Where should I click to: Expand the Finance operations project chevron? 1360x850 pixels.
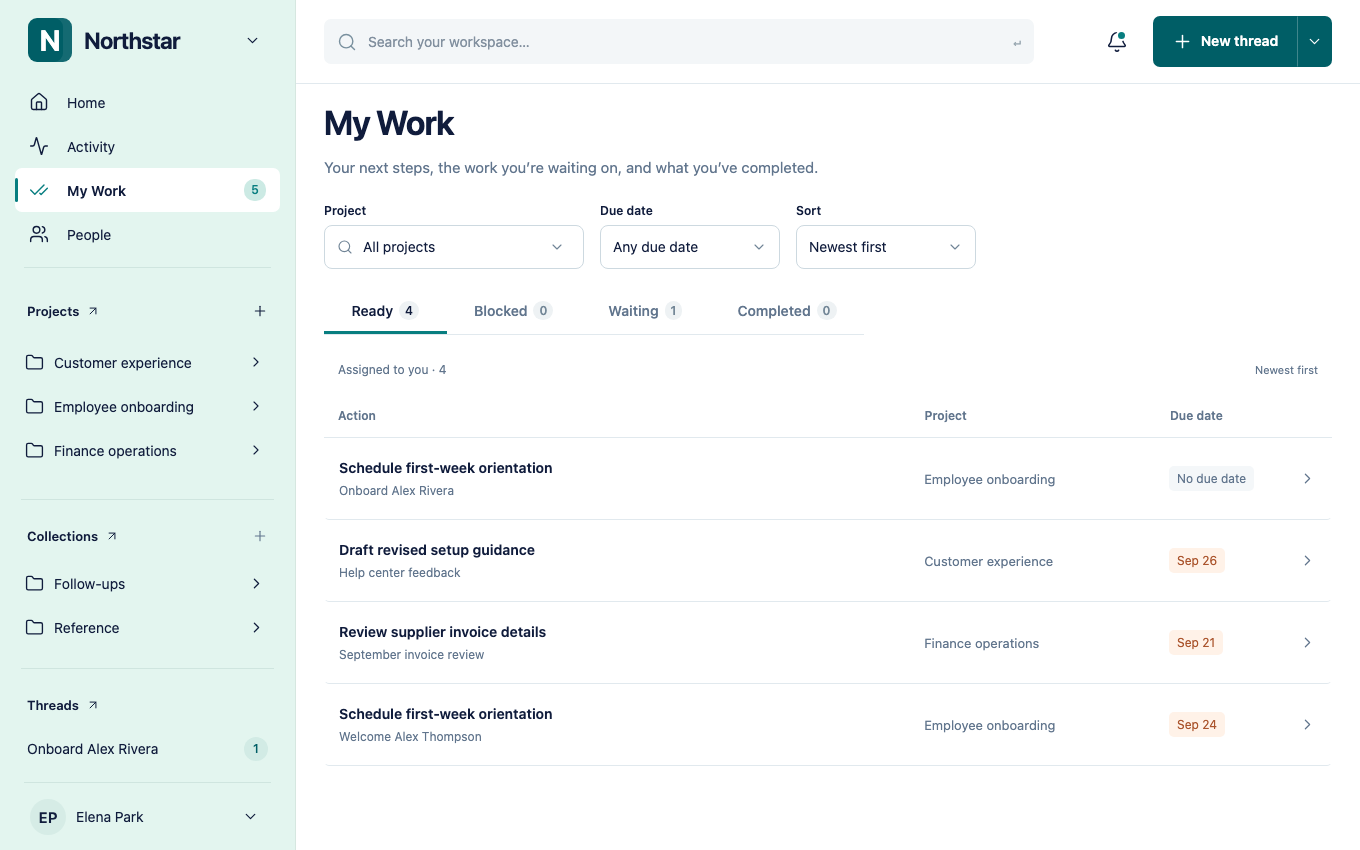[x=256, y=450]
